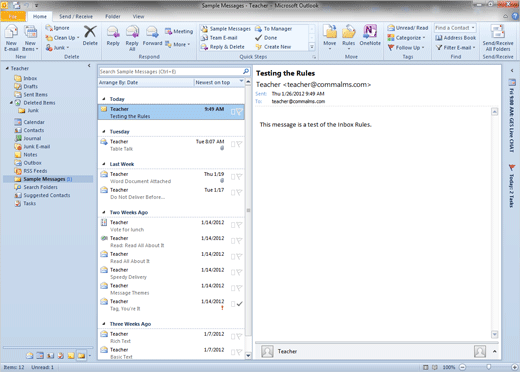This screenshot has width=520, height=372.
Task: Open the Rules button
Action: [349, 37]
